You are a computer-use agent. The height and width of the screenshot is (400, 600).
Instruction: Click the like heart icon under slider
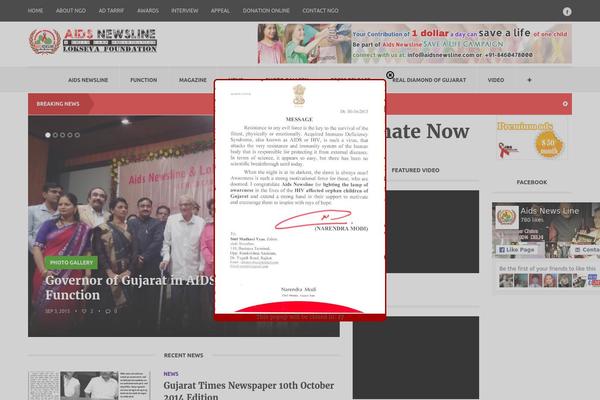tap(84, 311)
